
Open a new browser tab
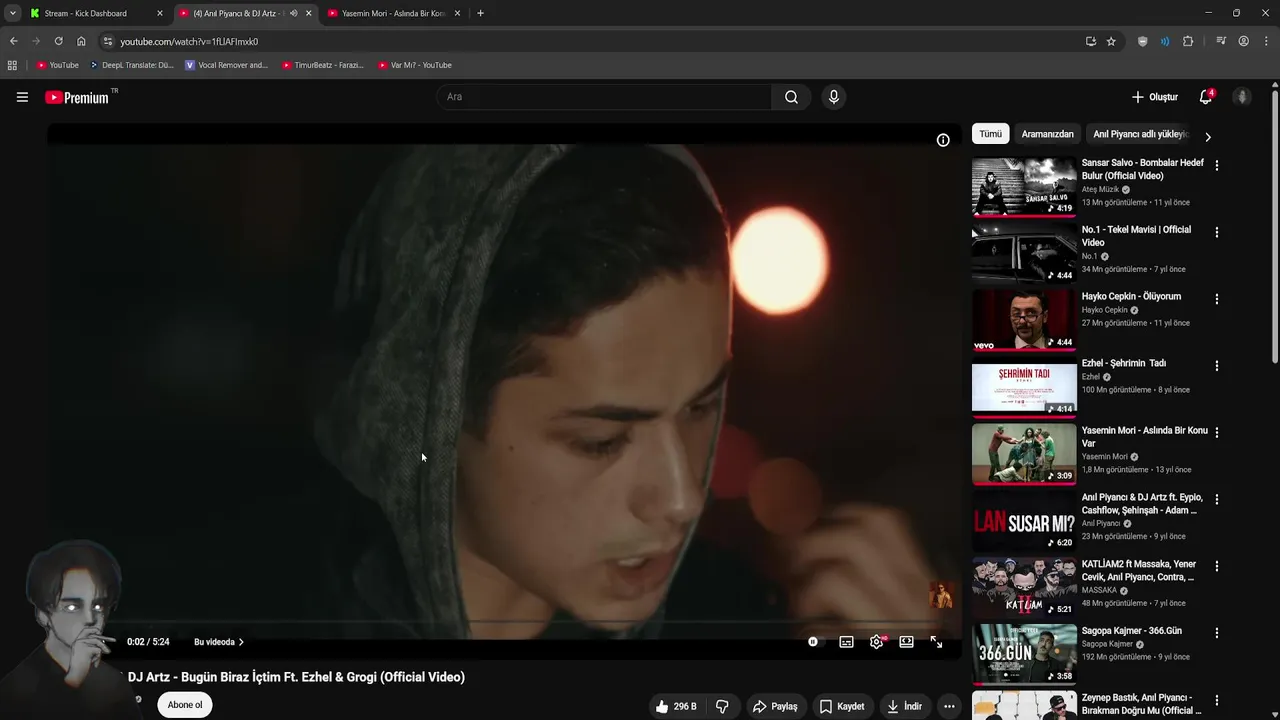click(x=480, y=13)
